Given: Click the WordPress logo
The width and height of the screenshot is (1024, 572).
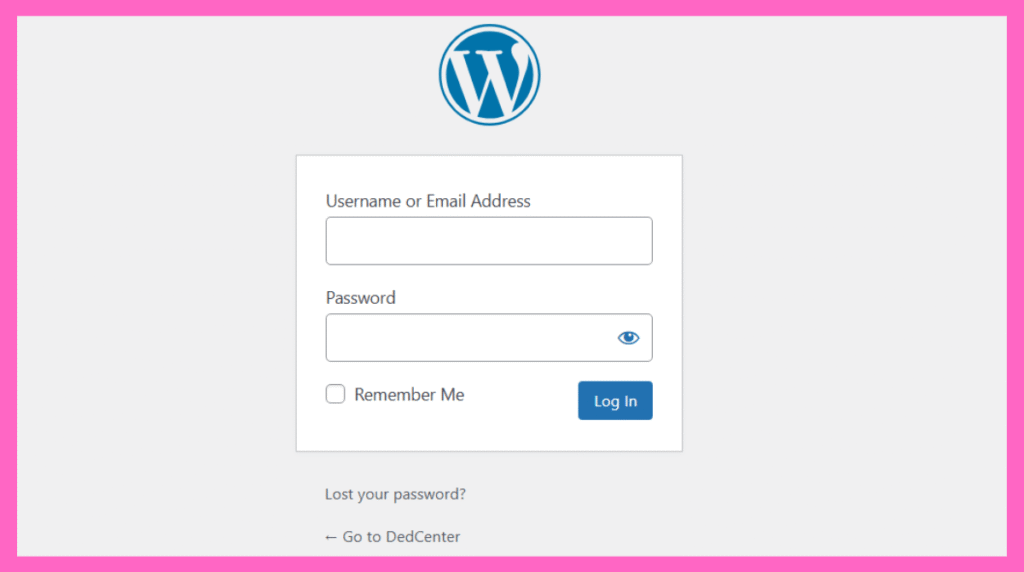Looking at the screenshot, I should [x=489, y=75].
